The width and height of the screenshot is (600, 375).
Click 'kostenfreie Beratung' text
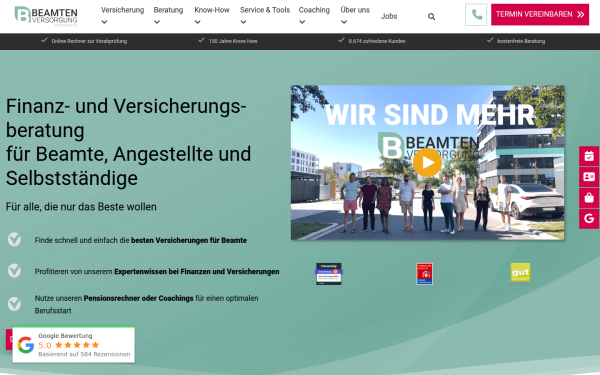tap(521, 41)
